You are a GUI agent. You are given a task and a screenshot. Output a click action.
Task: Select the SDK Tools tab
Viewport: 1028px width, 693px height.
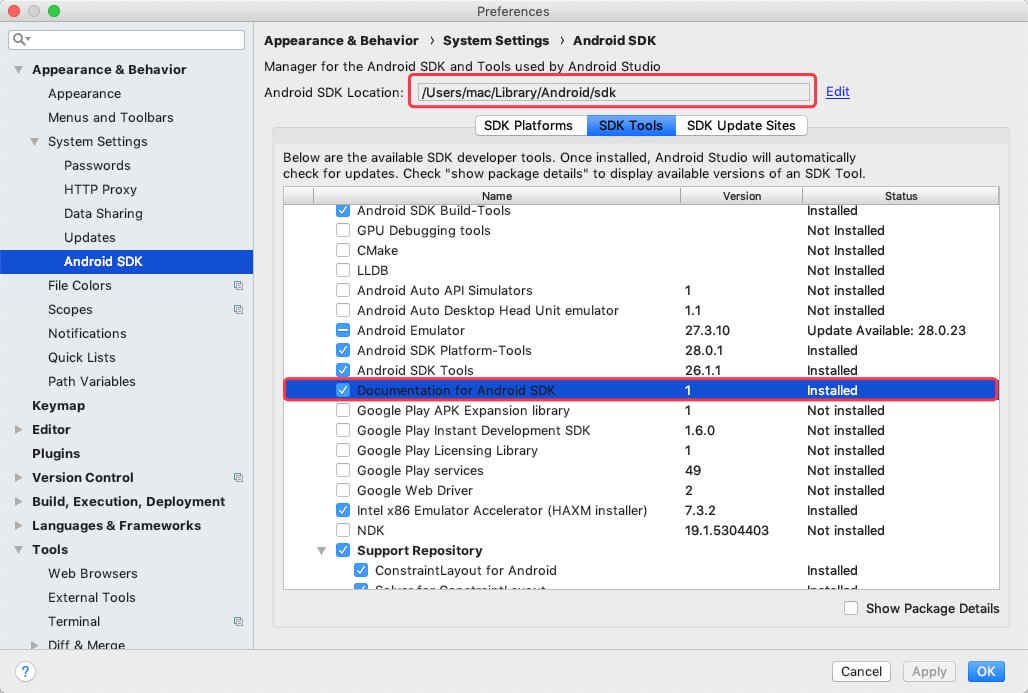631,125
